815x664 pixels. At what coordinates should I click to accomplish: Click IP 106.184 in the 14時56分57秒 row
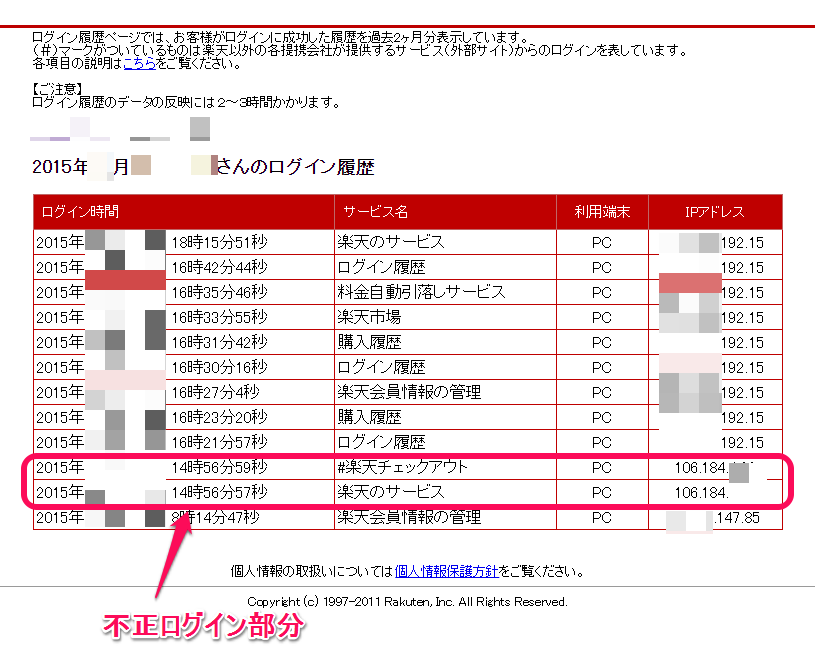click(x=701, y=492)
